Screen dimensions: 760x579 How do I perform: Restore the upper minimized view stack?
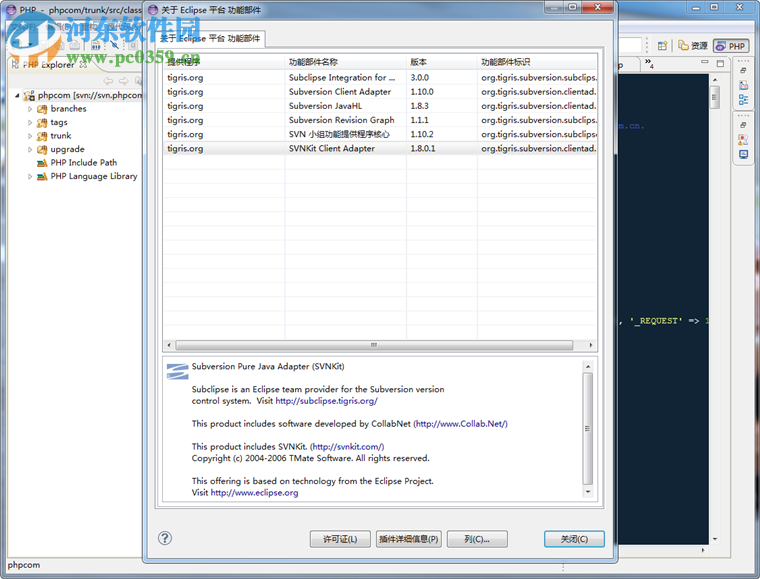(x=743, y=70)
